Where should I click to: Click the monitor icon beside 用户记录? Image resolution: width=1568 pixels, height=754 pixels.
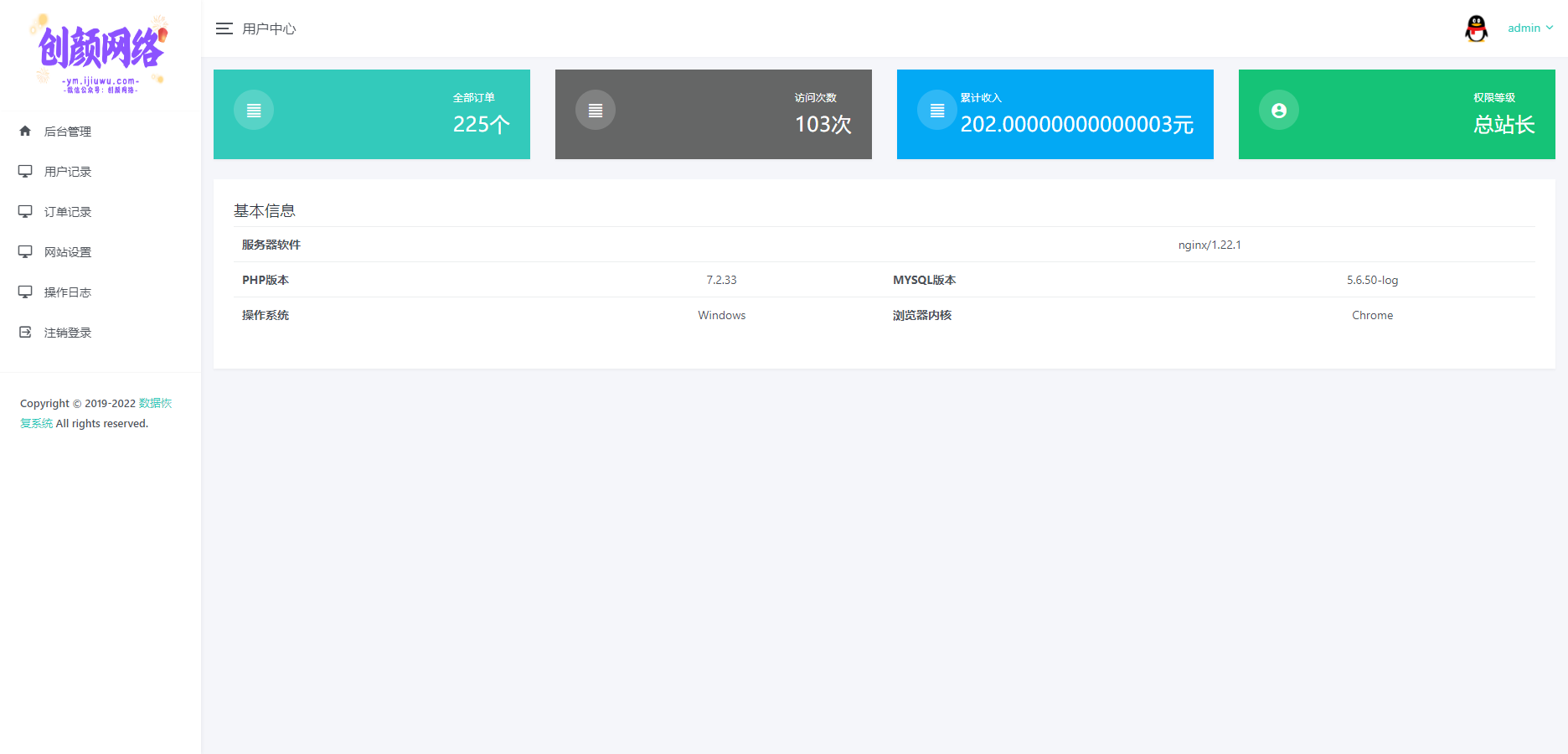click(25, 171)
